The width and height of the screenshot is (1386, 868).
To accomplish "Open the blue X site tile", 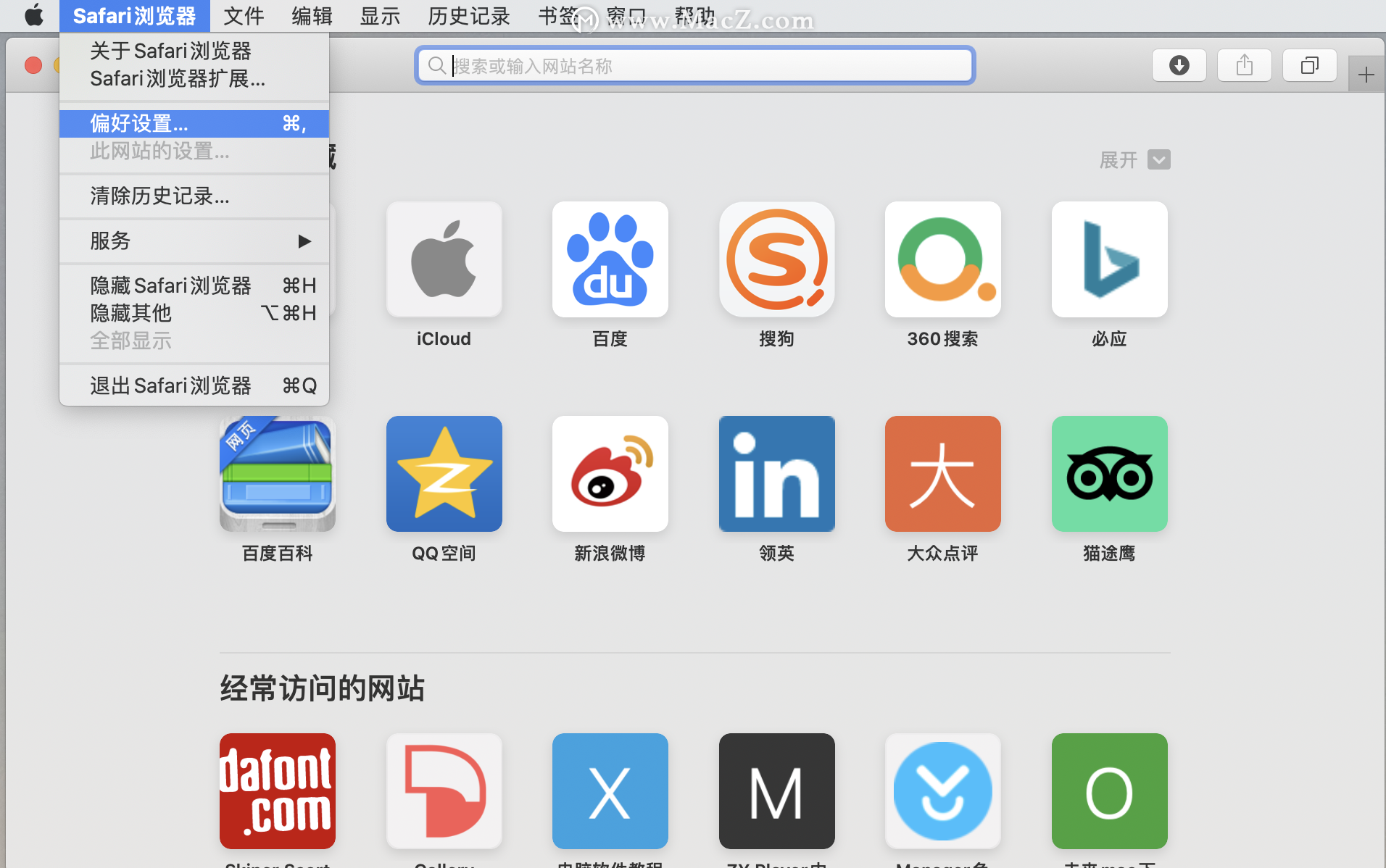I will pos(610,791).
